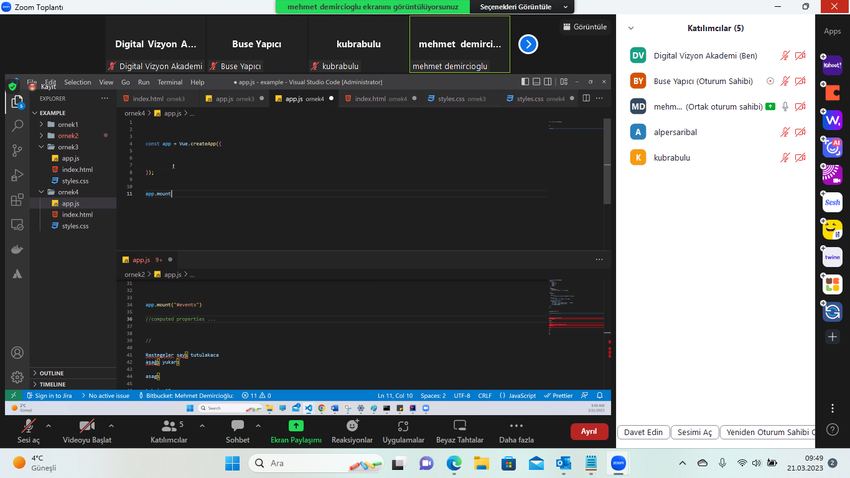850x478 pixels.
Task: Click the split editor icon
Action: click(586, 98)
